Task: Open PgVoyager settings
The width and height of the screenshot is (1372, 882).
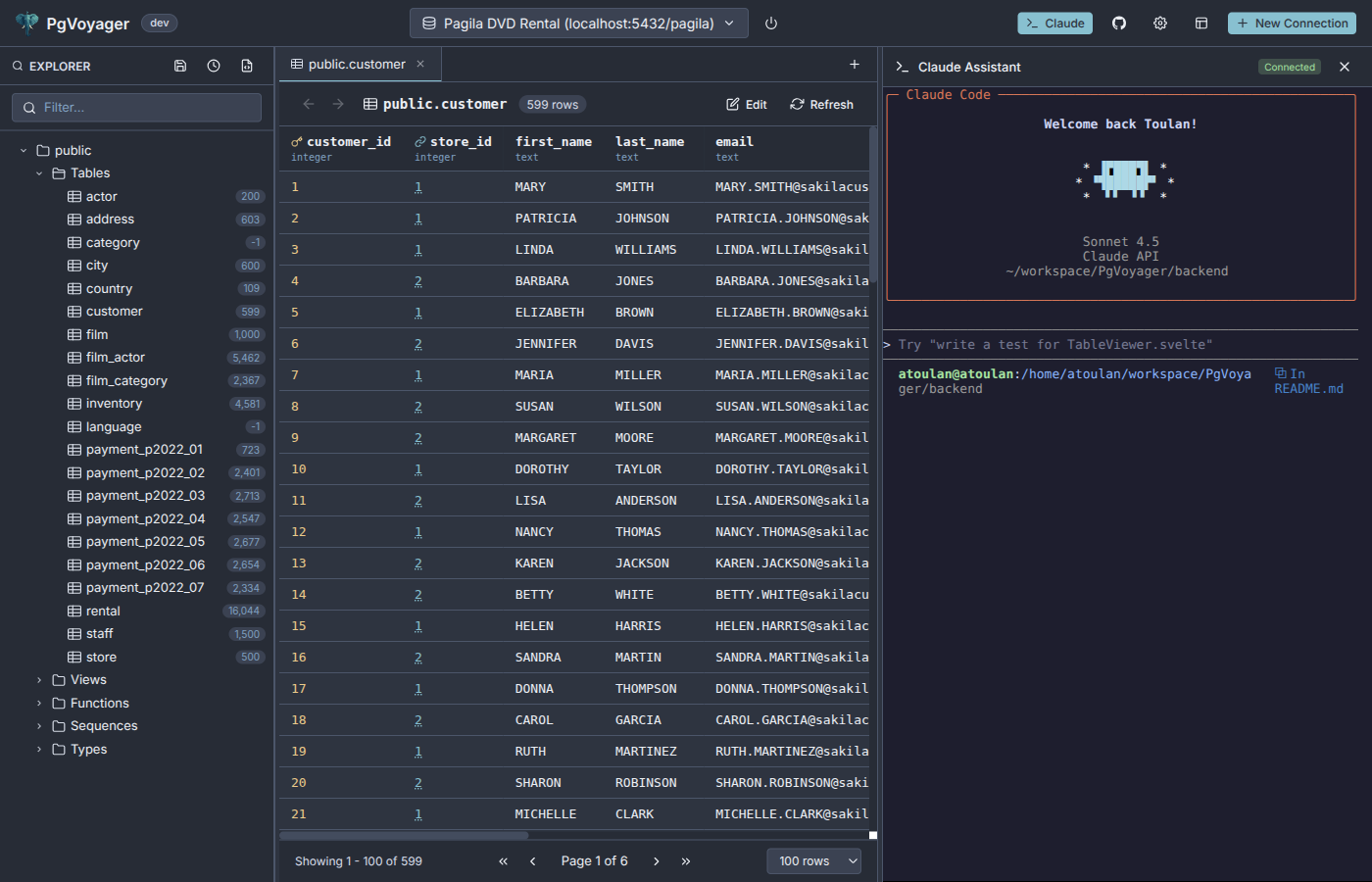Action: tap(1160, 23)
